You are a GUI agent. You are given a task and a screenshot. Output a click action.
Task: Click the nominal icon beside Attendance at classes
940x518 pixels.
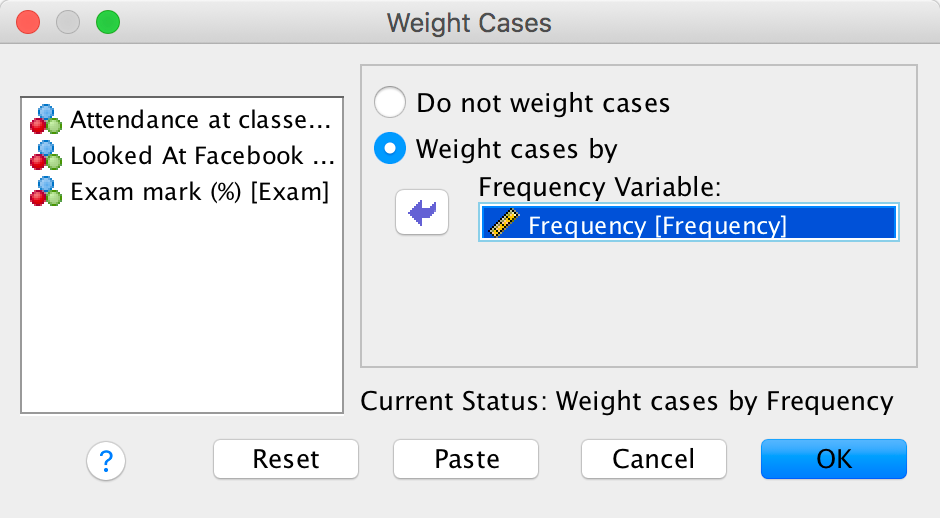click(x=46, y=120)
